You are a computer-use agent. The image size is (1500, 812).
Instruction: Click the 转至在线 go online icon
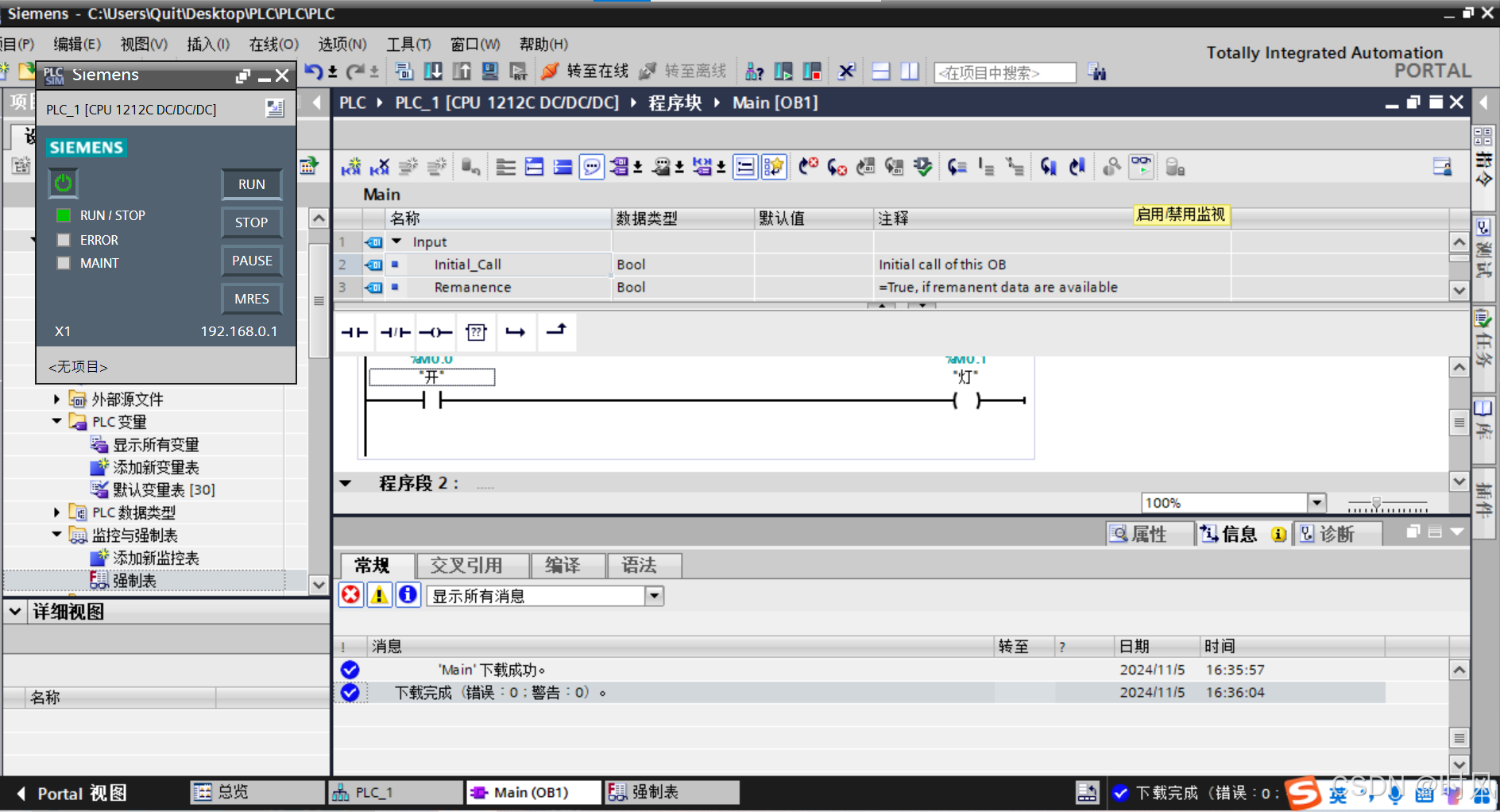coord(550,72)
